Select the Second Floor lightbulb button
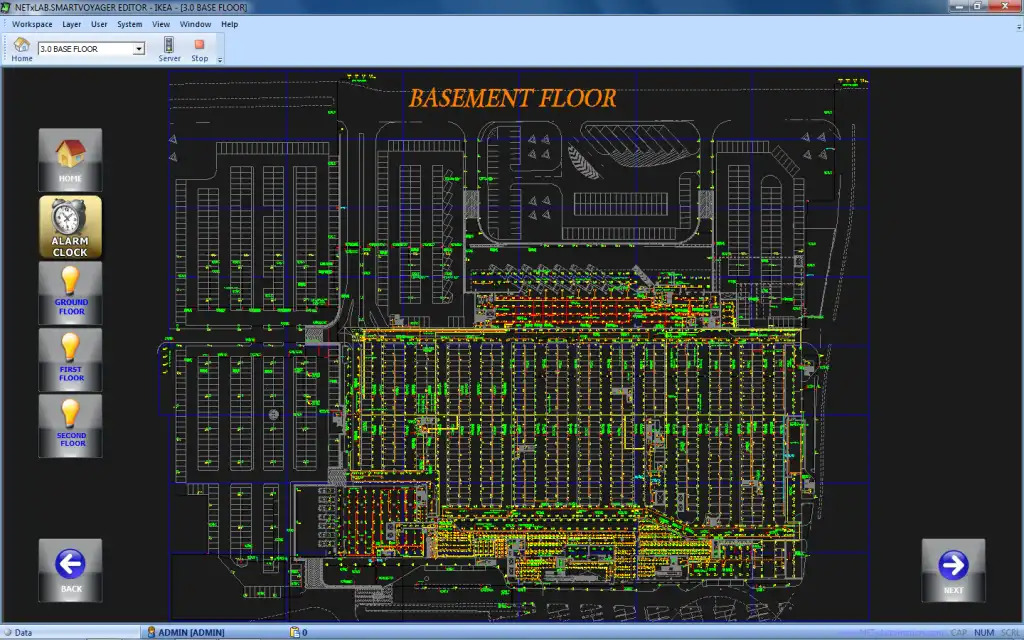 tap(70, 424)
